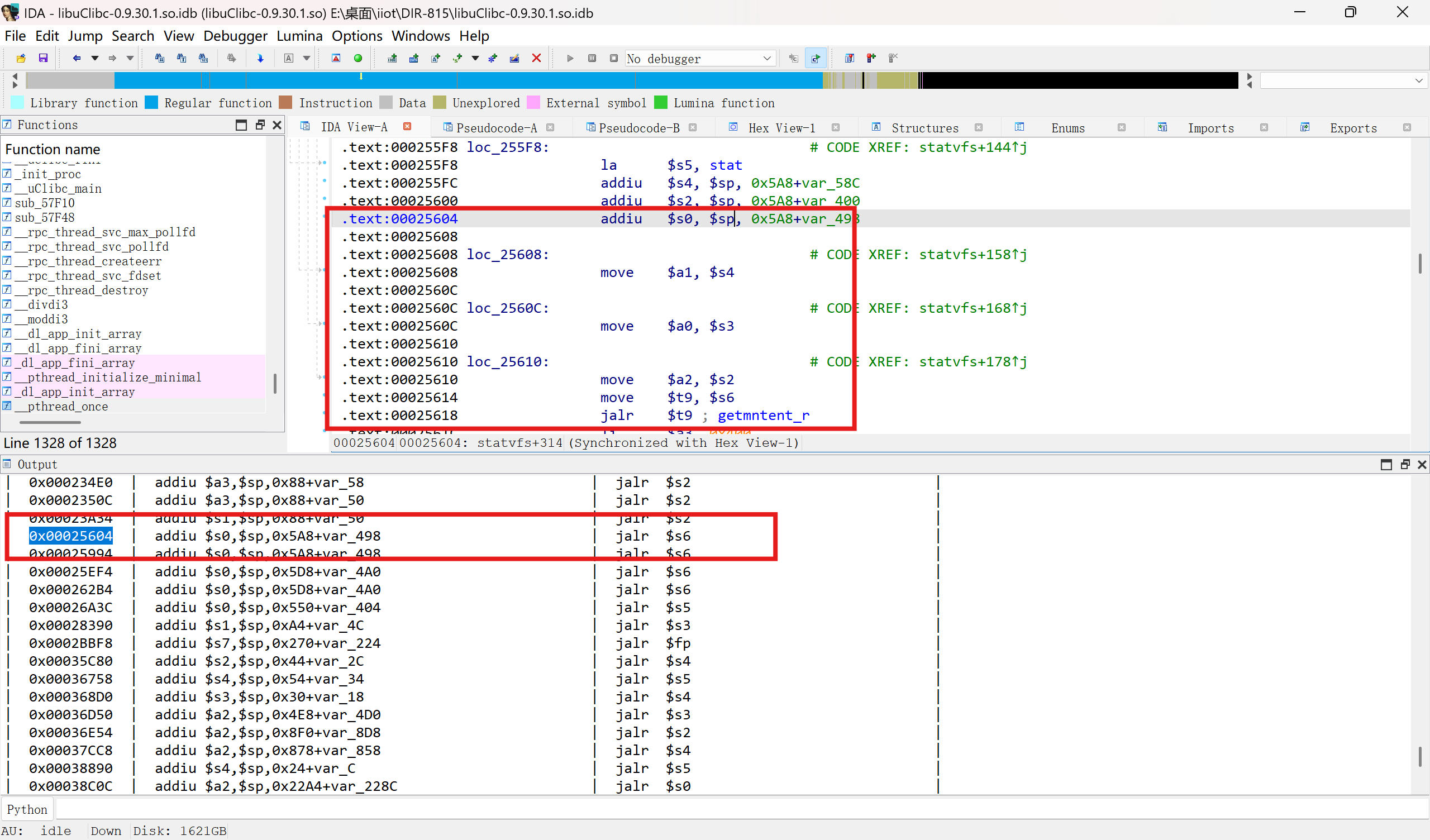Click the External symbol color swatch
This screenshot has height=840, width=1430.
(x=533, y=103)
